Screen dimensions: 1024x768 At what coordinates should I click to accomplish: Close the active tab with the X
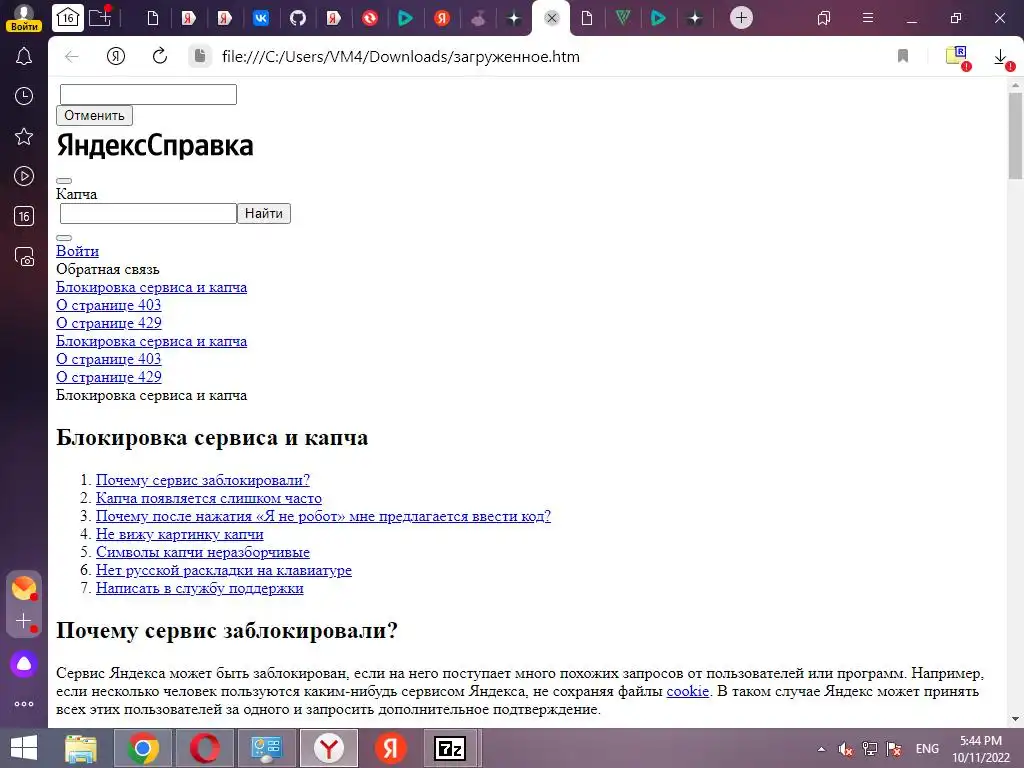click(552, 18)
